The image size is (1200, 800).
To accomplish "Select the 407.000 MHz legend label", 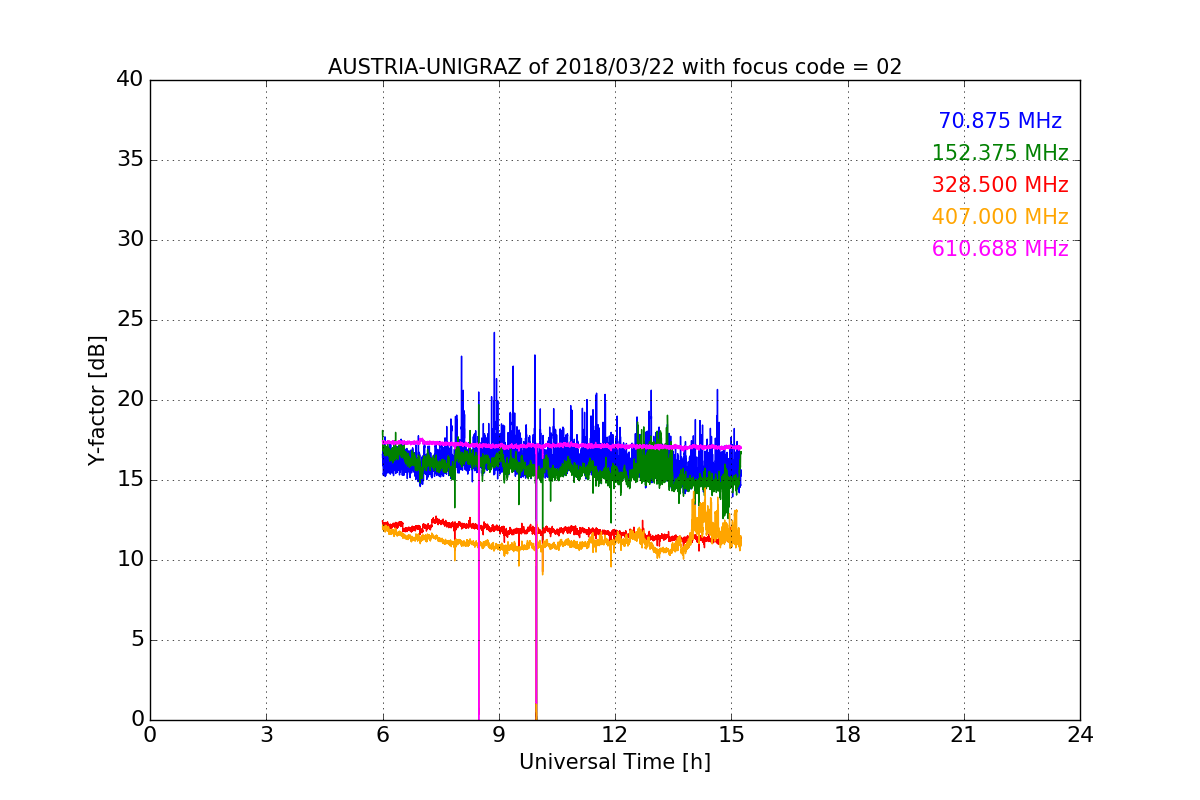I will coord(1000,217).
